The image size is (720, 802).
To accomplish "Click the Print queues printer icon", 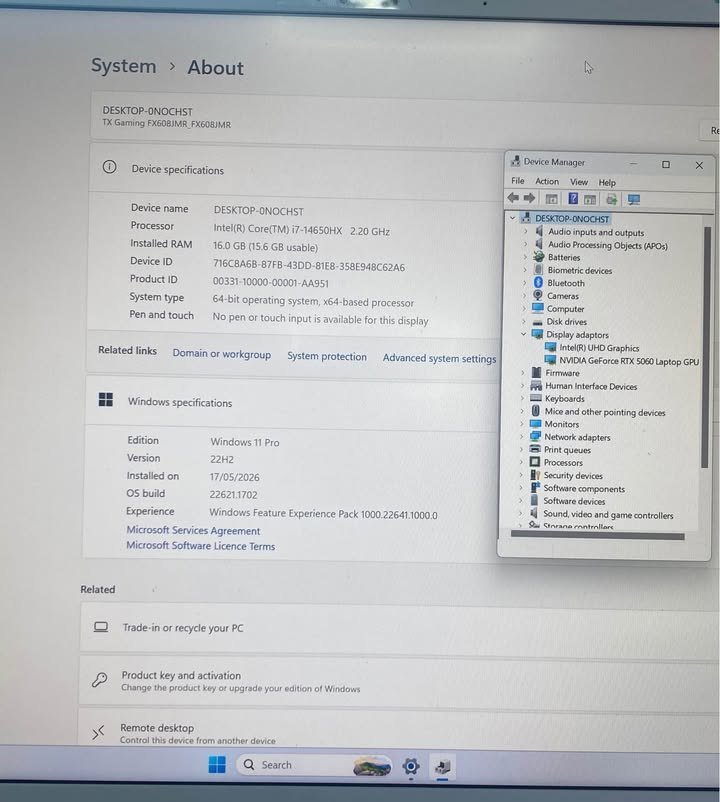I will point(535,449).
